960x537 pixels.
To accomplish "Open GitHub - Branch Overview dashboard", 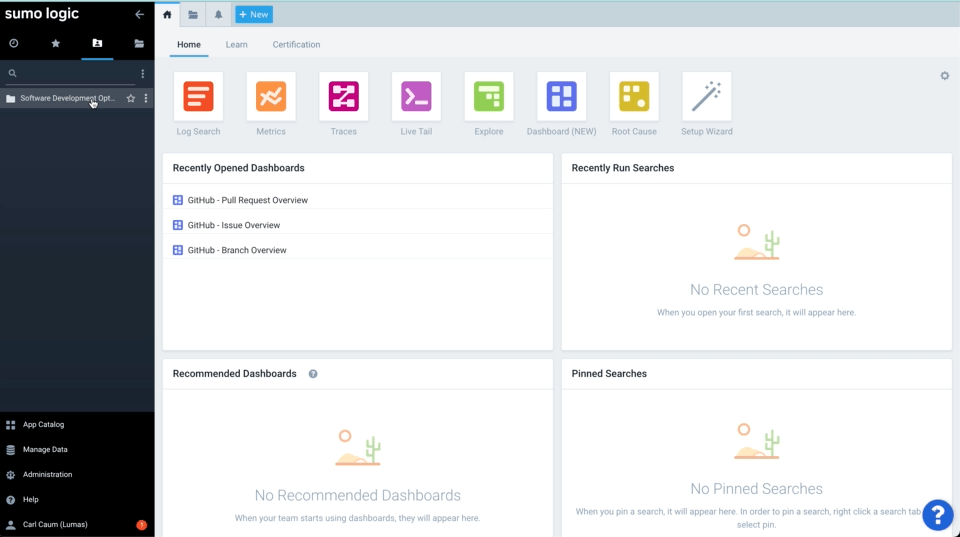I will (x=237, y=250).
